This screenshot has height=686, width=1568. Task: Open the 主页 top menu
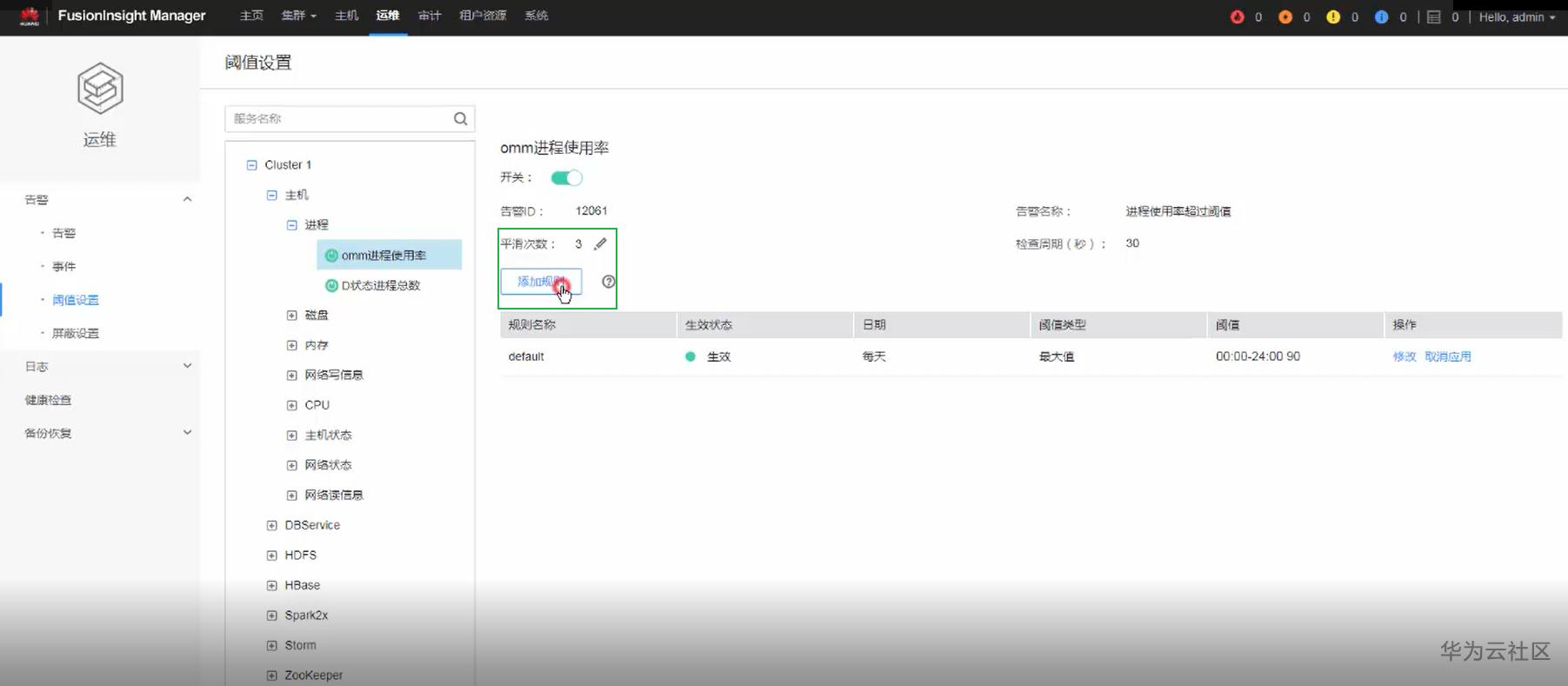(251, 16)
